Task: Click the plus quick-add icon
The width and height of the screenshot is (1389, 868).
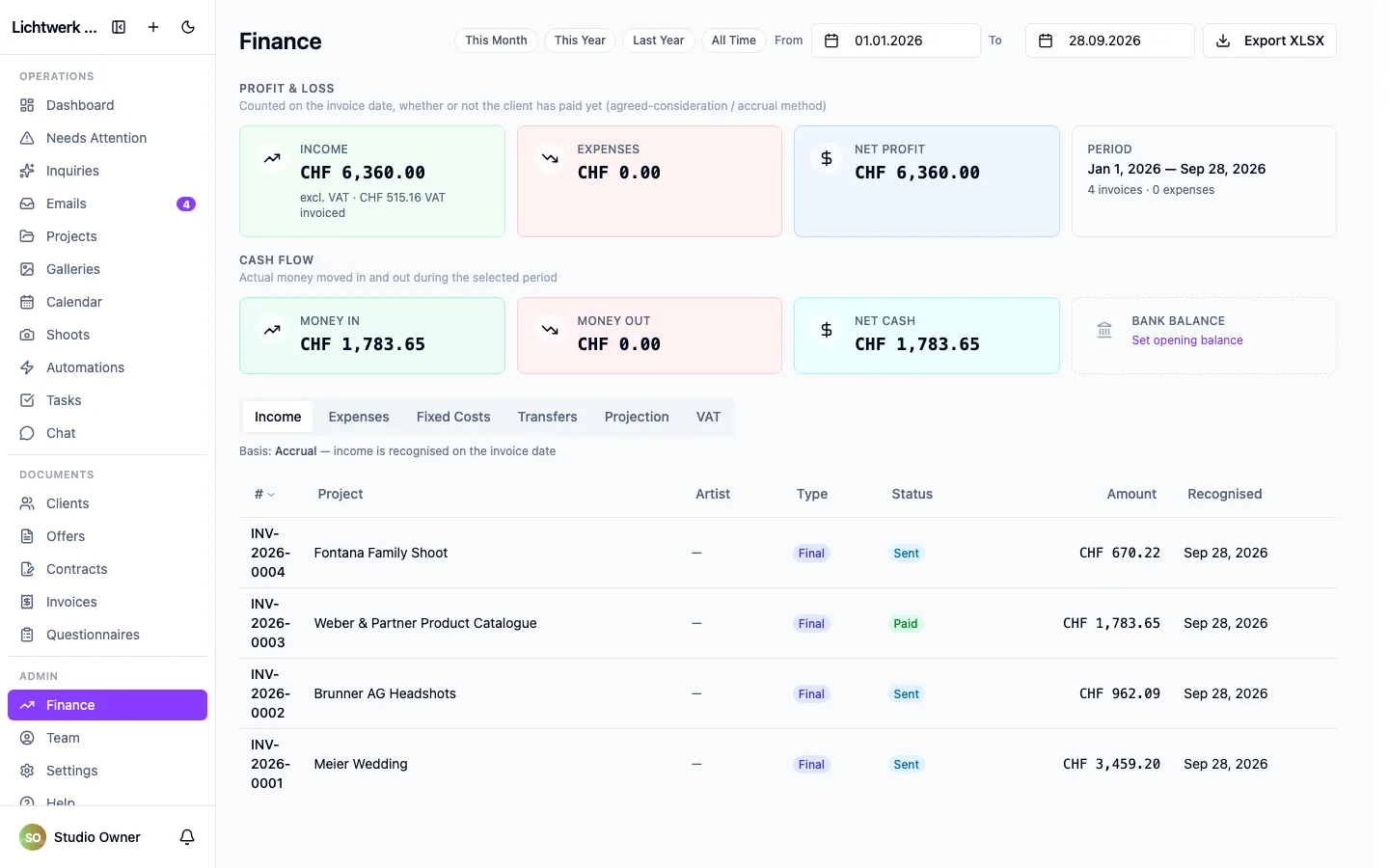Action: click(x=153, y=27)
